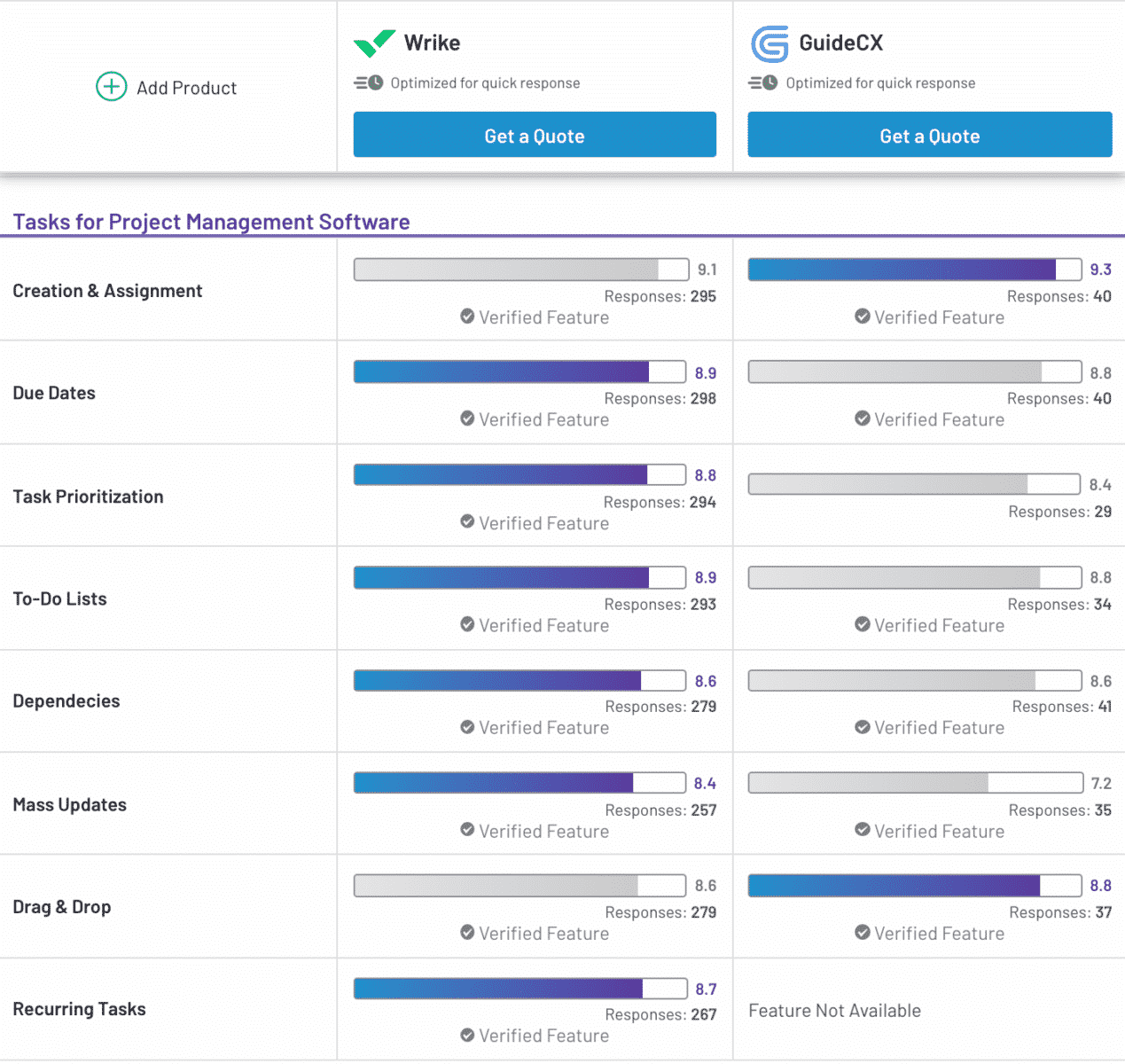Click 'Optimized for quick response' under GuideCX
The height and width of the screenshot is (1064, 1125).
coord(880,82)
